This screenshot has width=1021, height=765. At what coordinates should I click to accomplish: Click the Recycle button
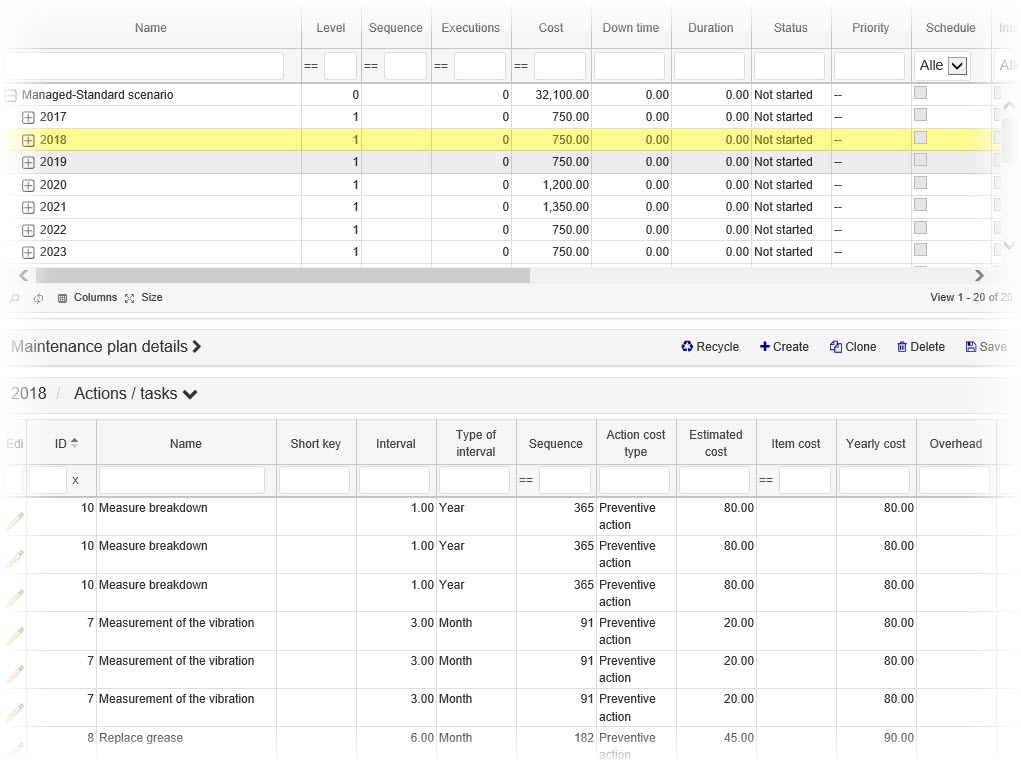710,347
